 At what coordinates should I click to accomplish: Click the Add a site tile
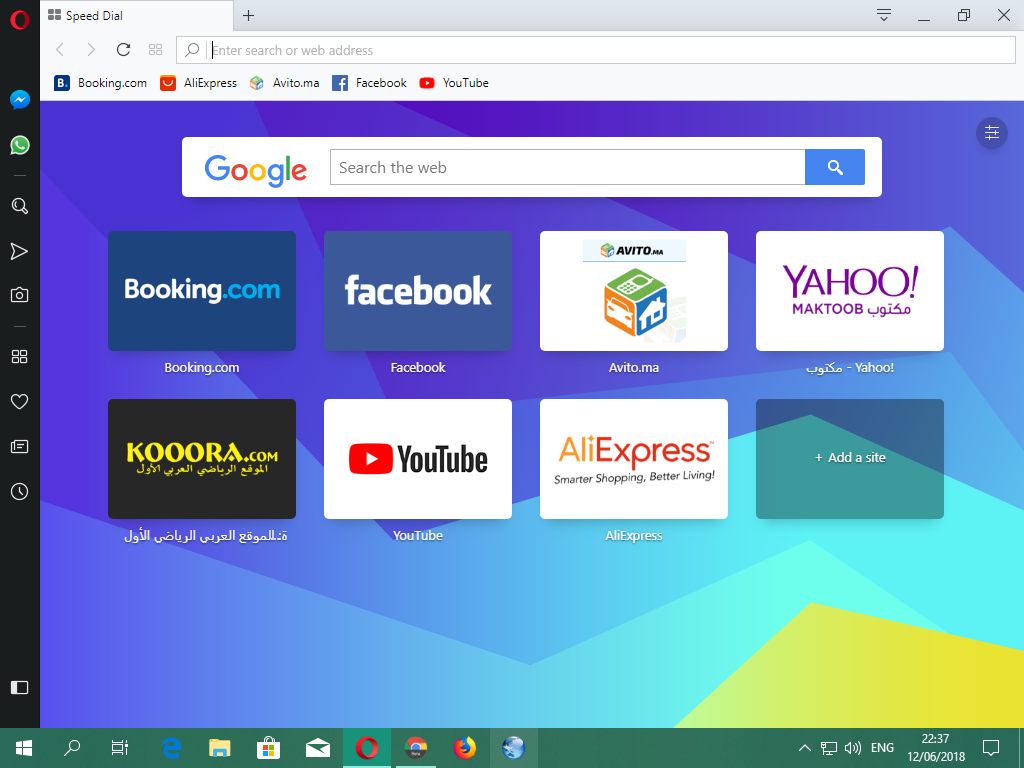(850, 459)
